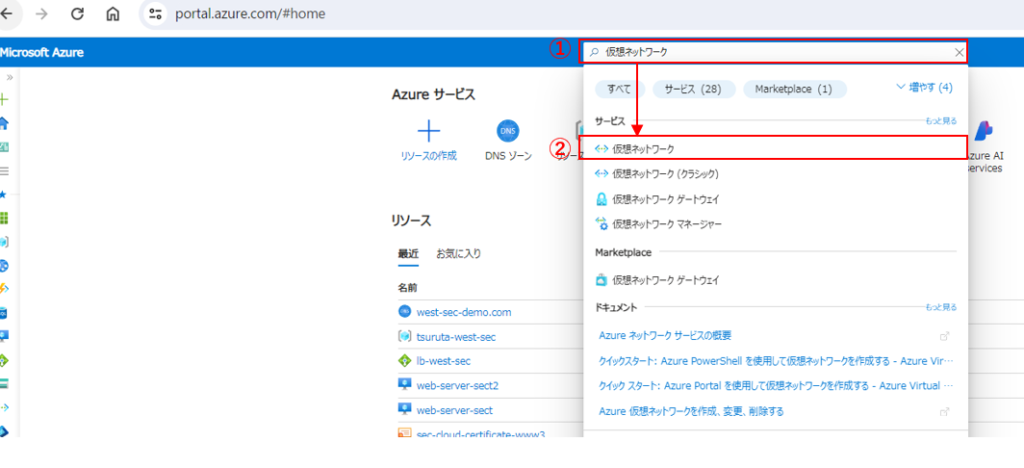Click the browser back arrow
1024x468 pixels.
[7, 14]
